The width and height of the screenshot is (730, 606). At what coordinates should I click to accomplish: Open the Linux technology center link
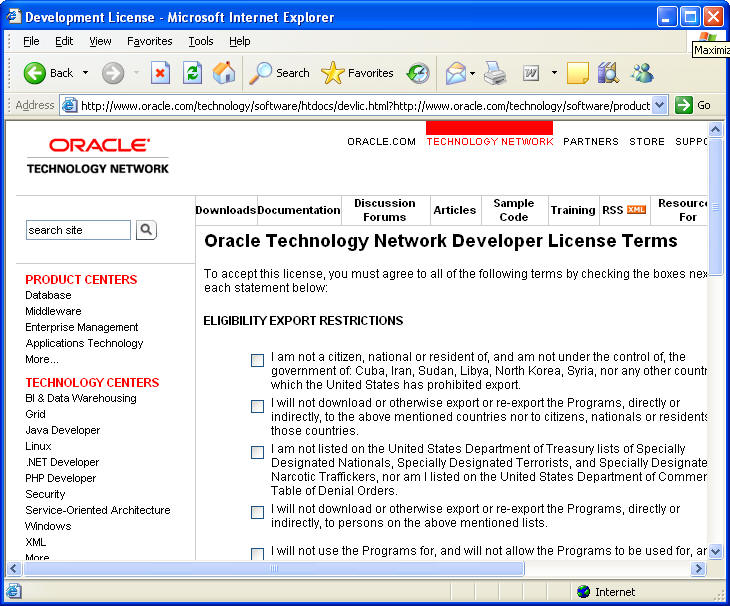pyautogui.click(x=38, y=446)
